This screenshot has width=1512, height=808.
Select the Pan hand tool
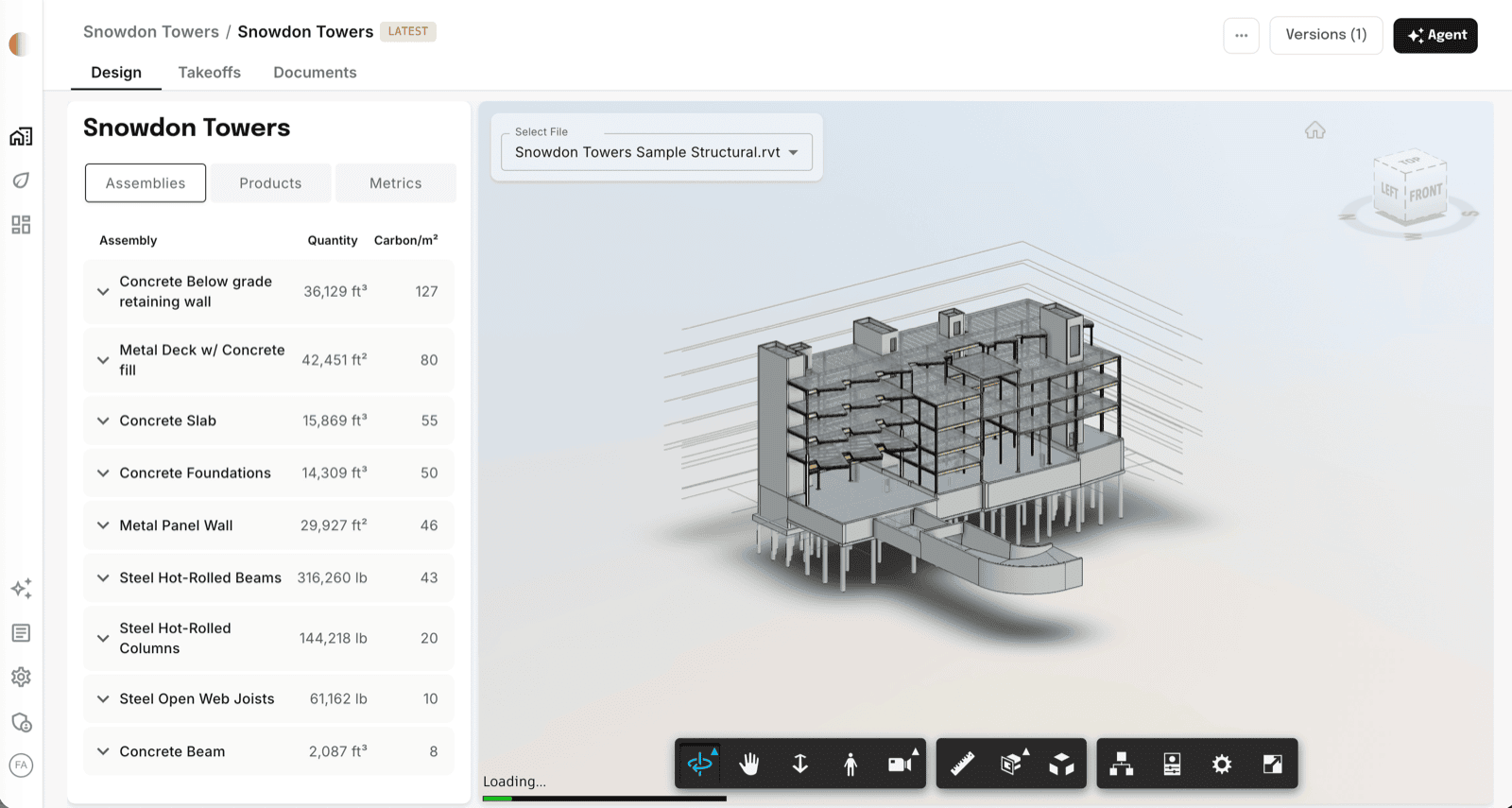pos(749,764)
